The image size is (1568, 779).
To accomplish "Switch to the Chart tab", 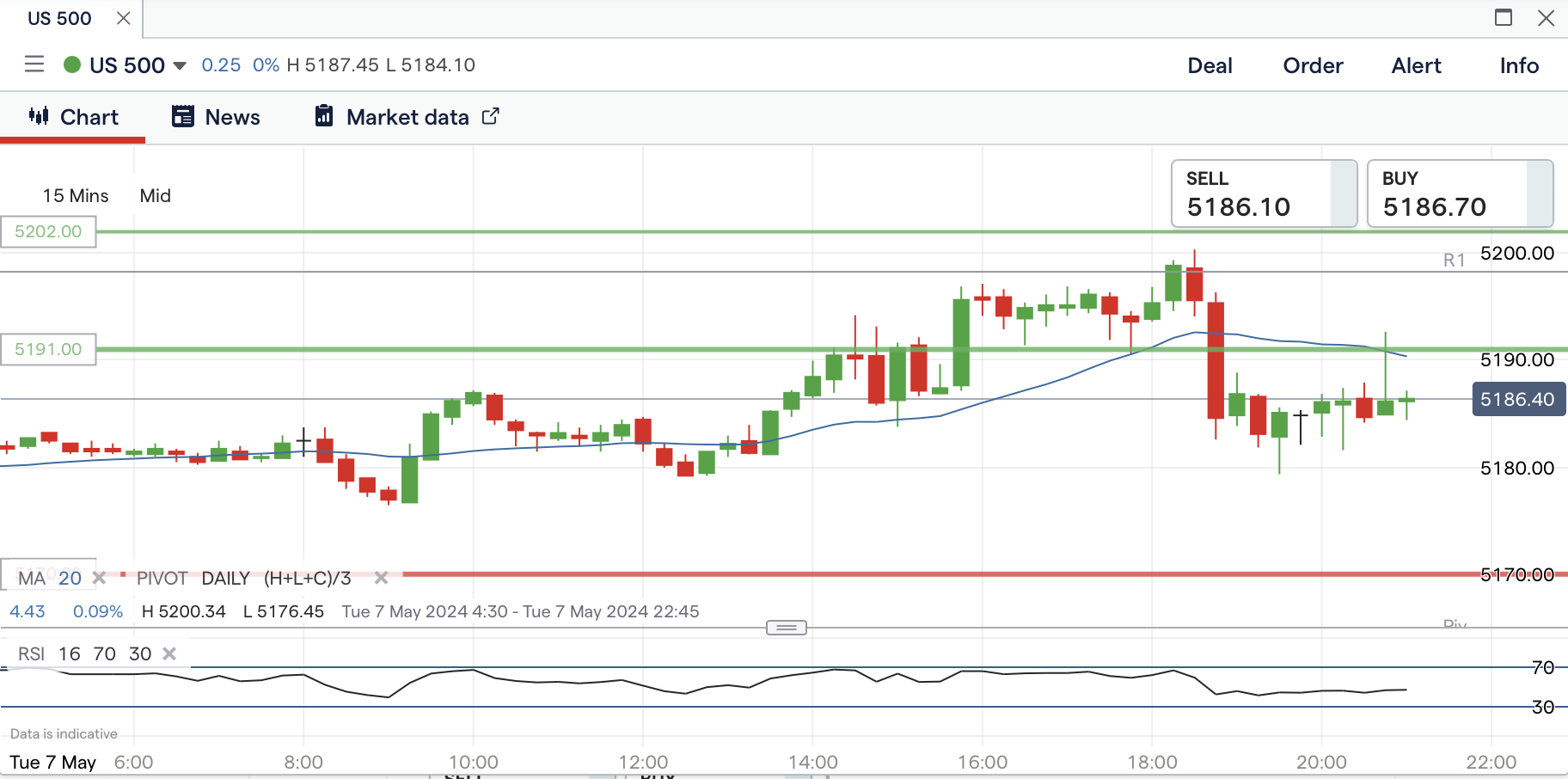I will 73,117.
